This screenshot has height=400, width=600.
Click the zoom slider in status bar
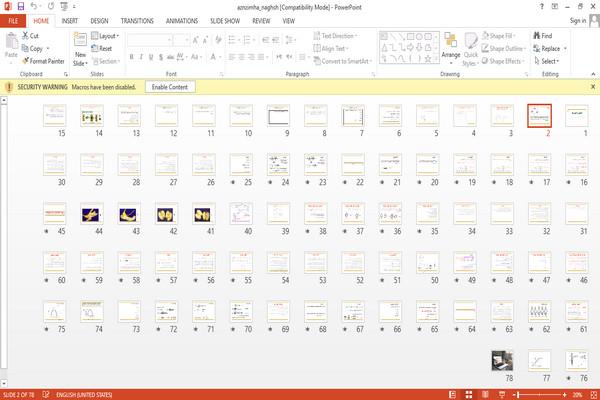coord(540,395)
